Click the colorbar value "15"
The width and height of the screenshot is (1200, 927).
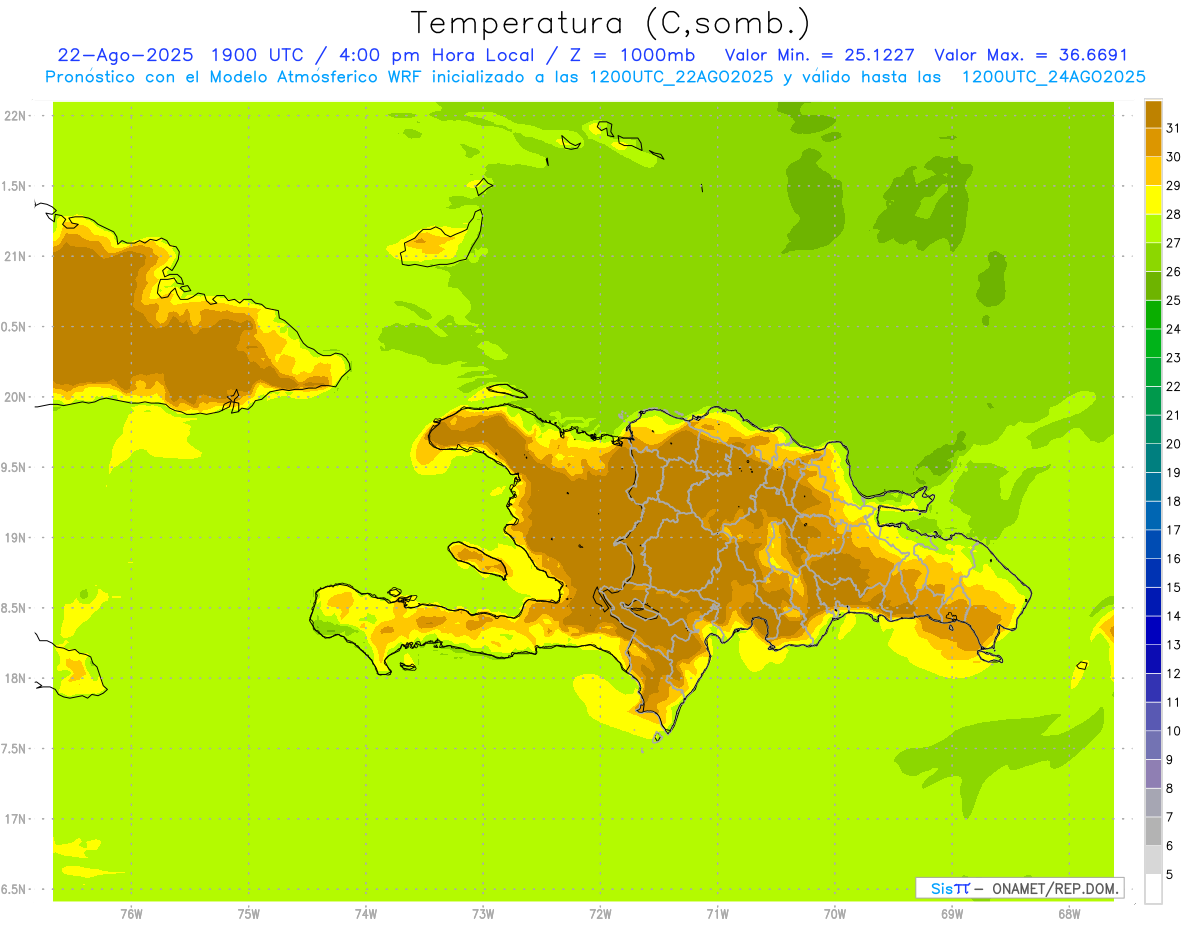pos(1174,588)
